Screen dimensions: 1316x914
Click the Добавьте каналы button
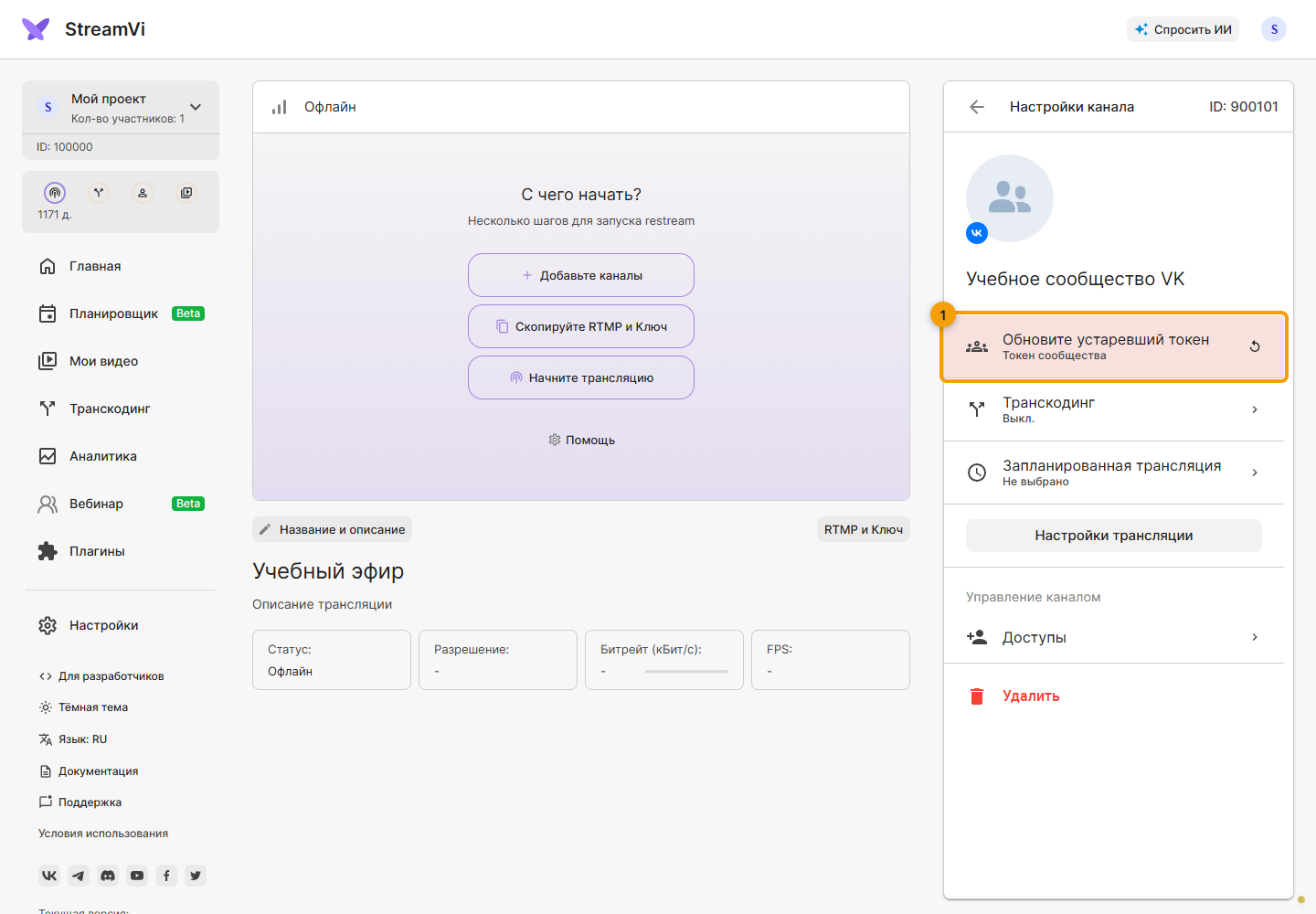[581, 275]
